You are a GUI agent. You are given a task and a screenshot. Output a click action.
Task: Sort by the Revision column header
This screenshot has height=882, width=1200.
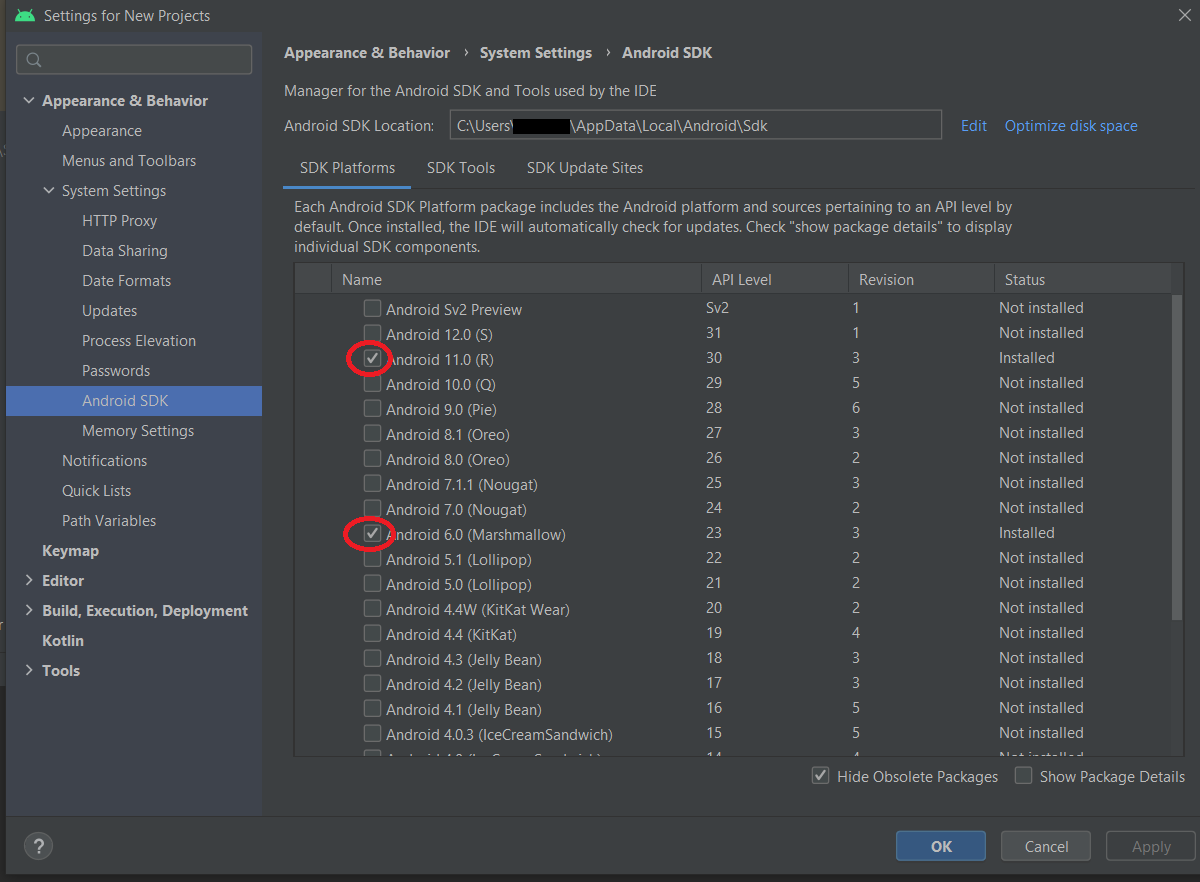click(921, 279)
